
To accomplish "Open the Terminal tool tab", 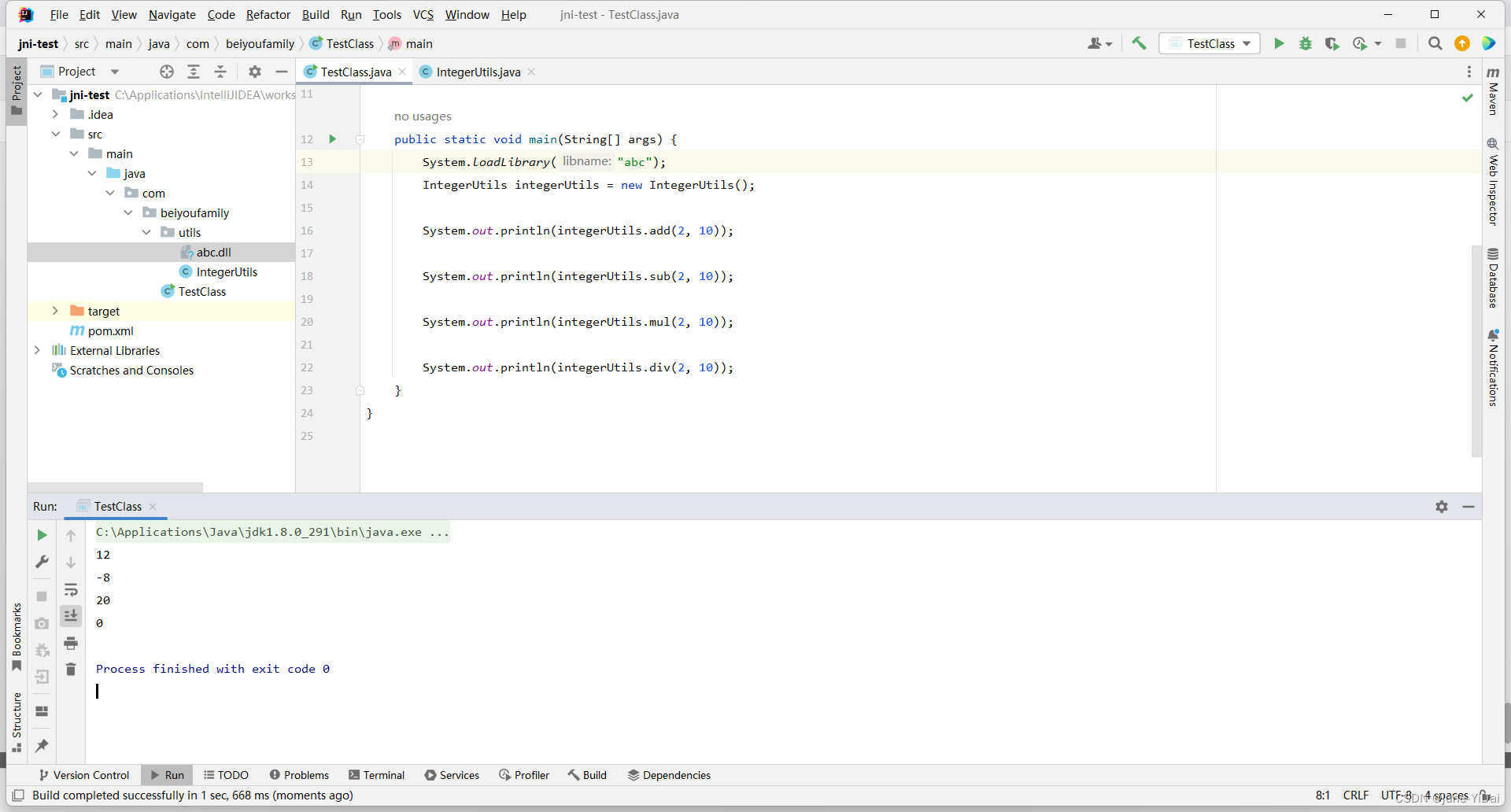I will coord(377,775).
